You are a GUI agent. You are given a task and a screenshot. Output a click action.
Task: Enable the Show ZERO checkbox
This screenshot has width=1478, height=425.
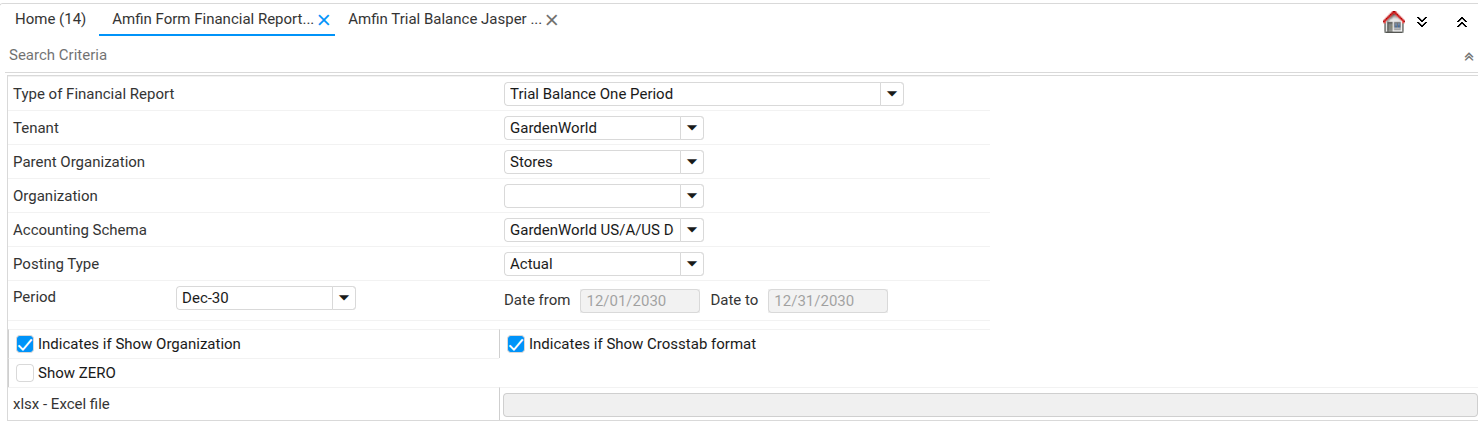click(x=26, y=373)
